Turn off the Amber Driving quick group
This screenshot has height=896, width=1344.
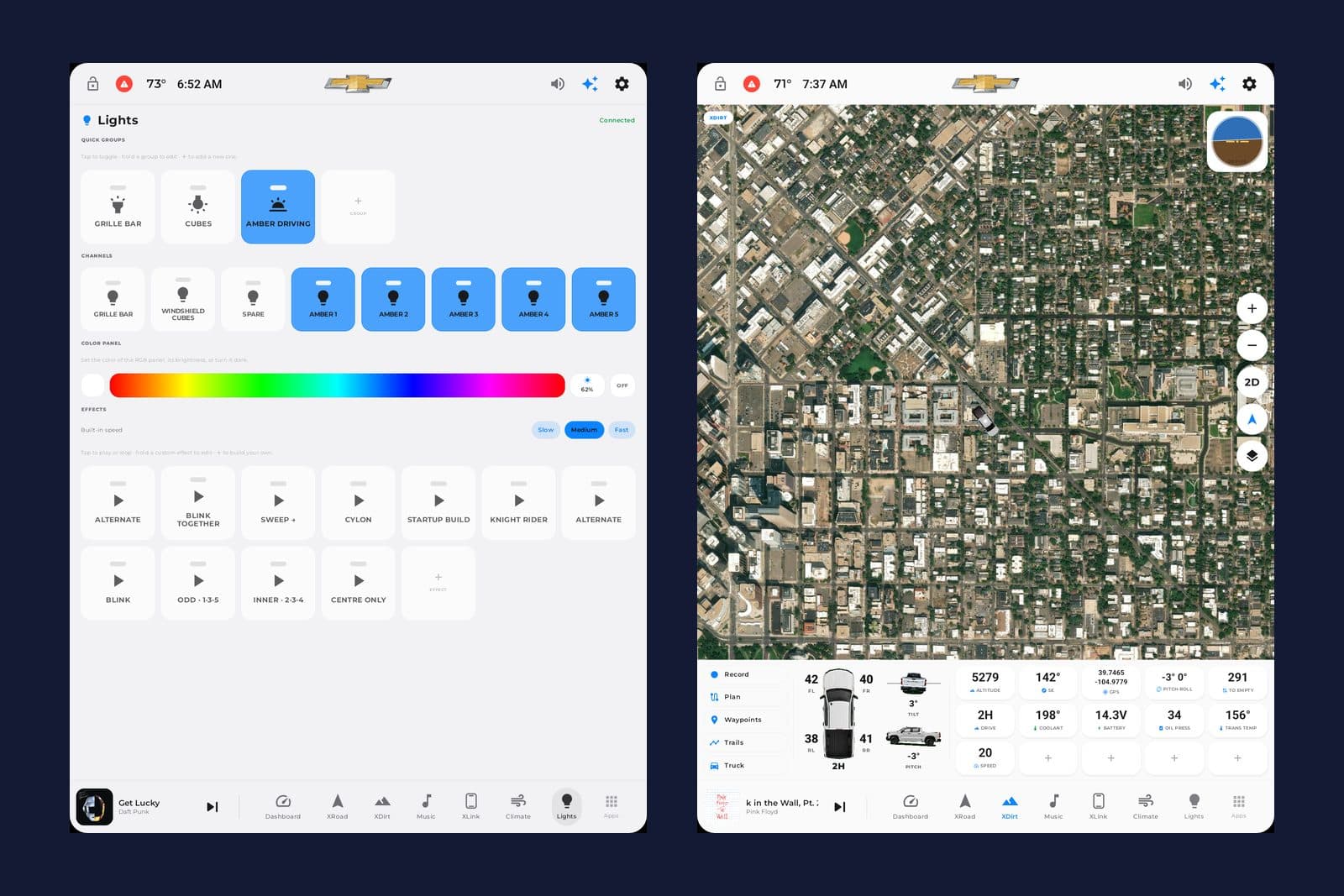278,207
